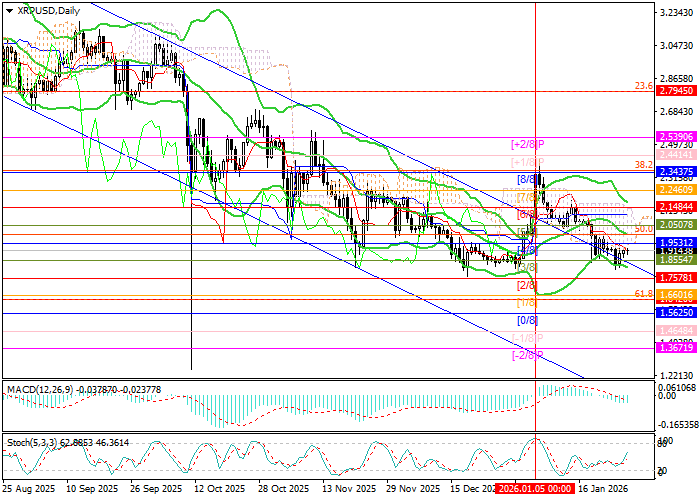
Task: Click the chart shift triangle icon
Action: pyautogui.click(x=7, y=10)
